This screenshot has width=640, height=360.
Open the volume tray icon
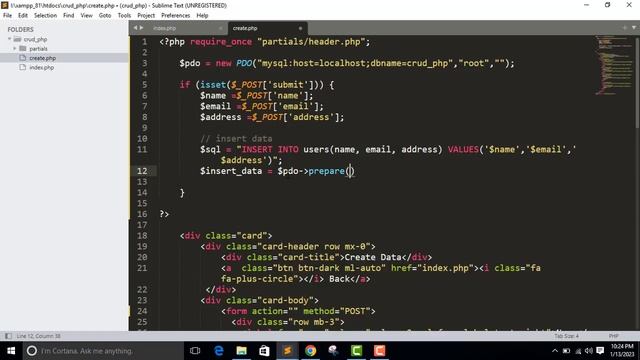pyautogui.click(x=589, y=351)
